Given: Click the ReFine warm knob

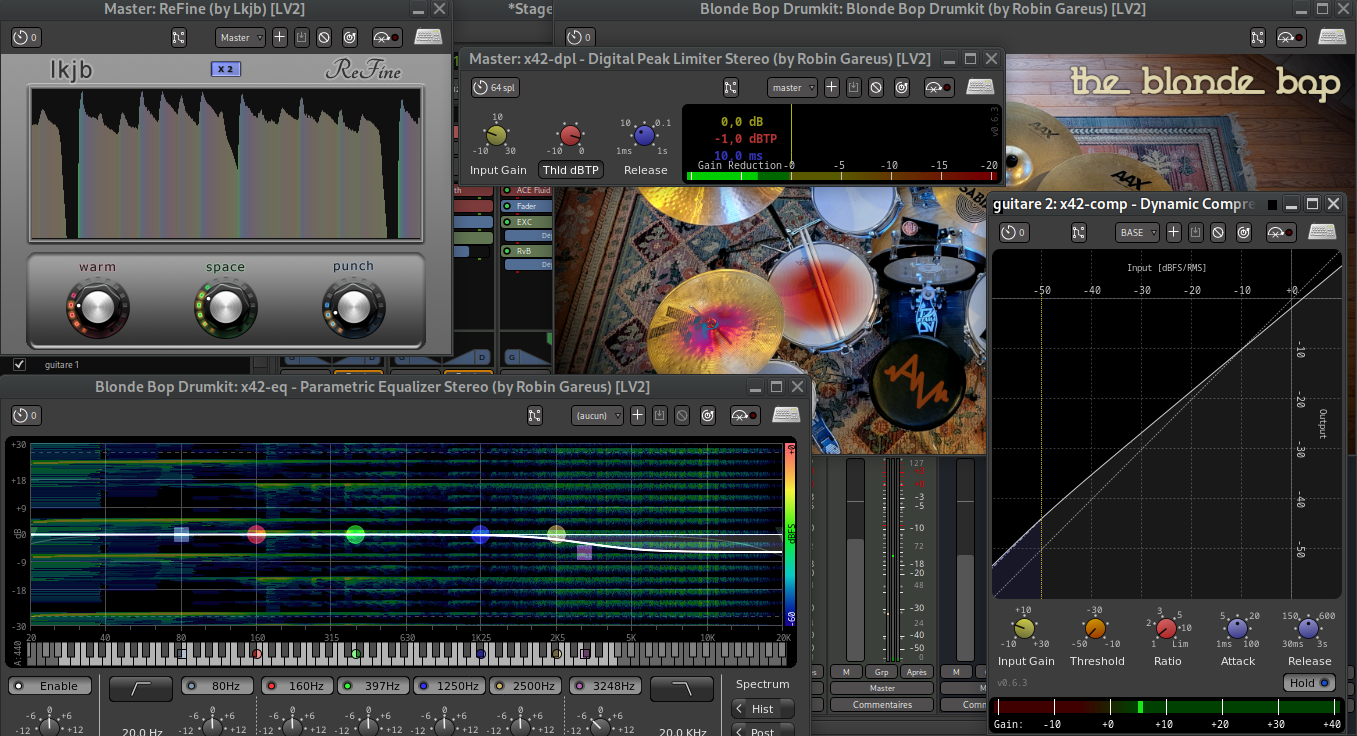Looking at the screenshot, I should tap(97, 307).
